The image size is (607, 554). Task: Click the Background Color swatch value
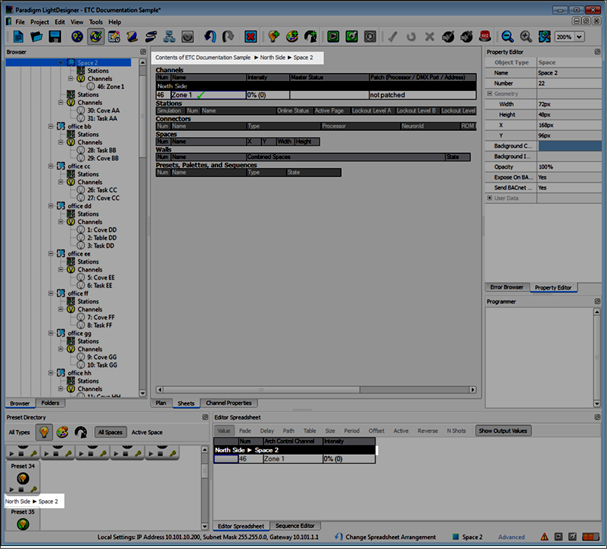[569, 146]
